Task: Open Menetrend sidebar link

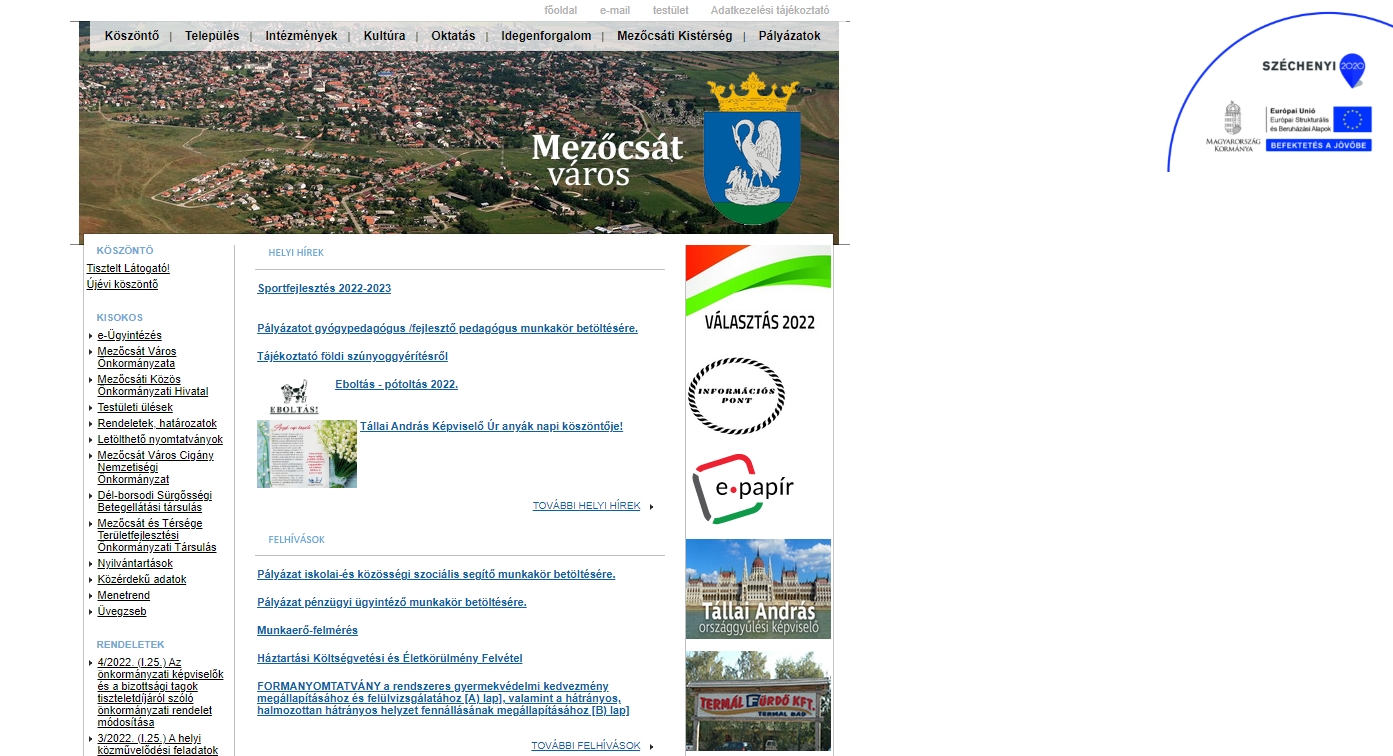Action: 124,596
